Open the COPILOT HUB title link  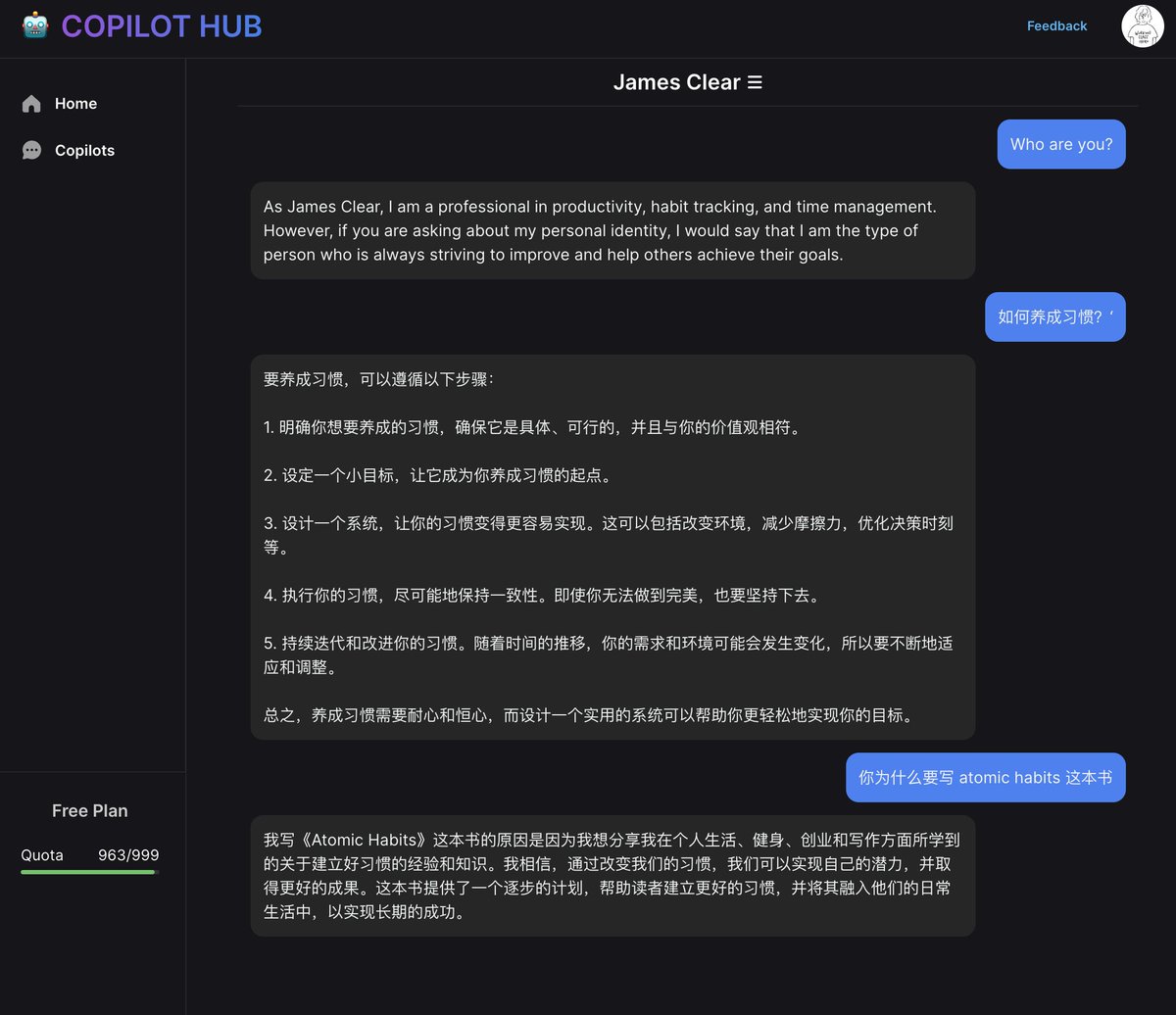click(162, 26)
